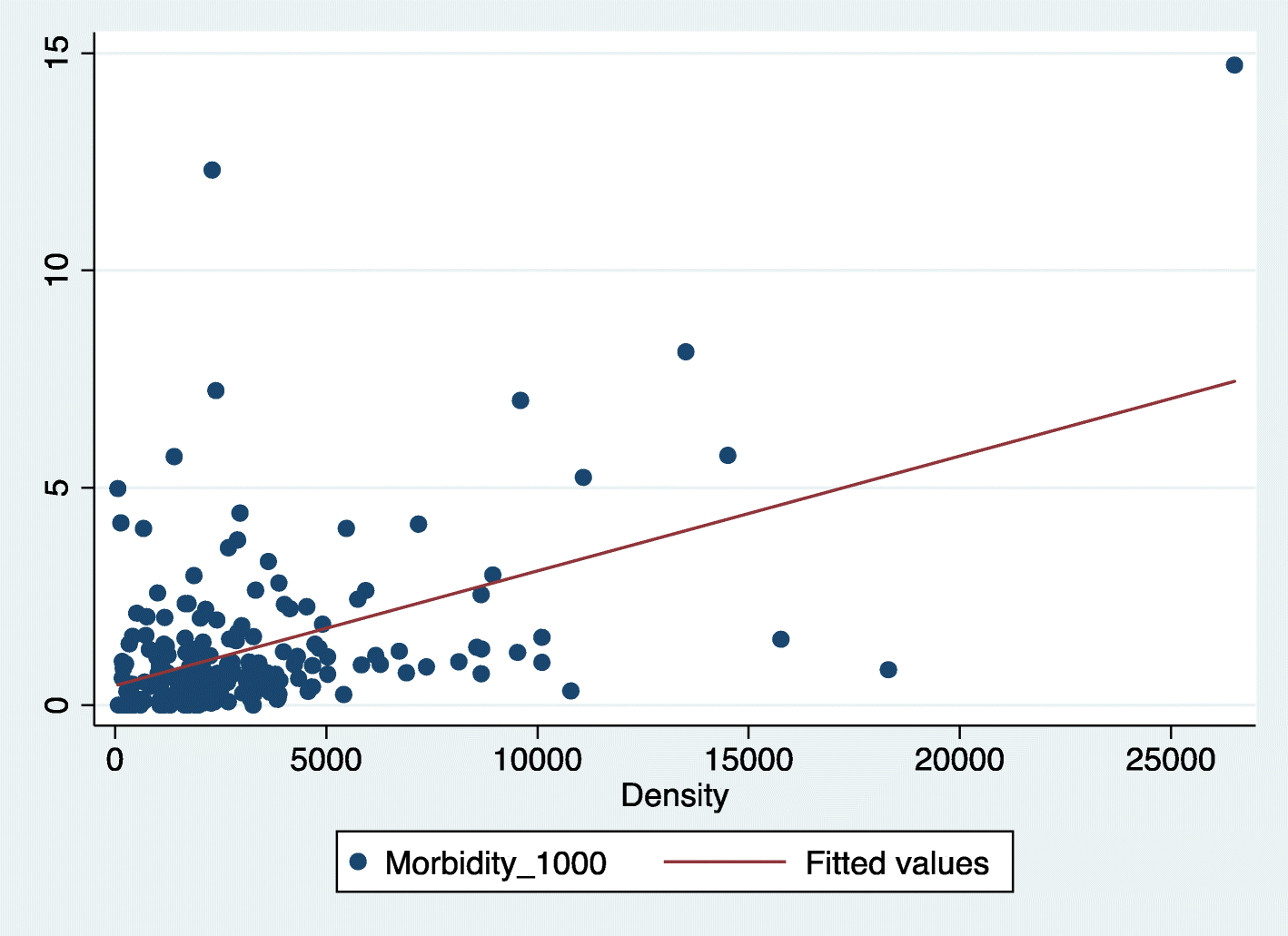
Task: Select the Fitted values legend text
Action: click(897, 862)
